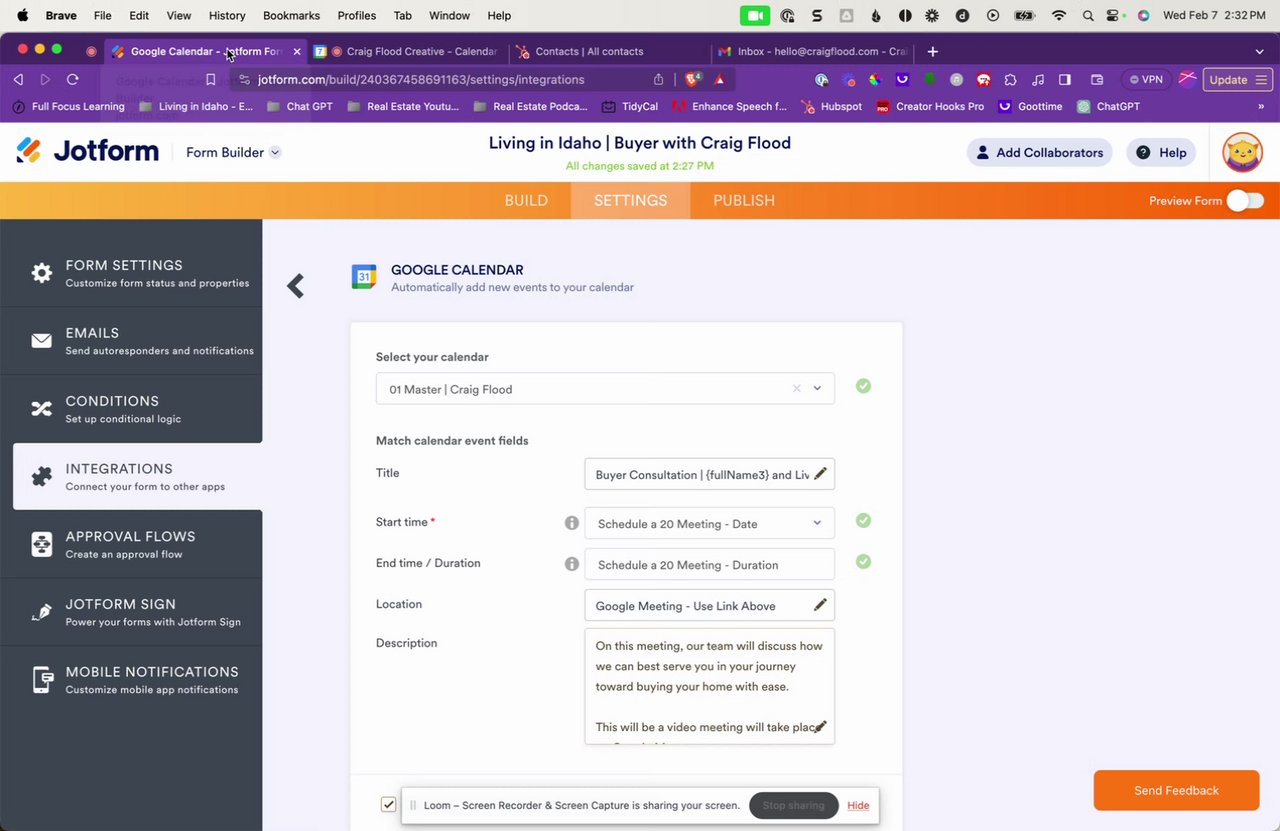Toggle the Preview Form switch
This screenshot has width=1280, height=831.
[x=1246, y=200]
